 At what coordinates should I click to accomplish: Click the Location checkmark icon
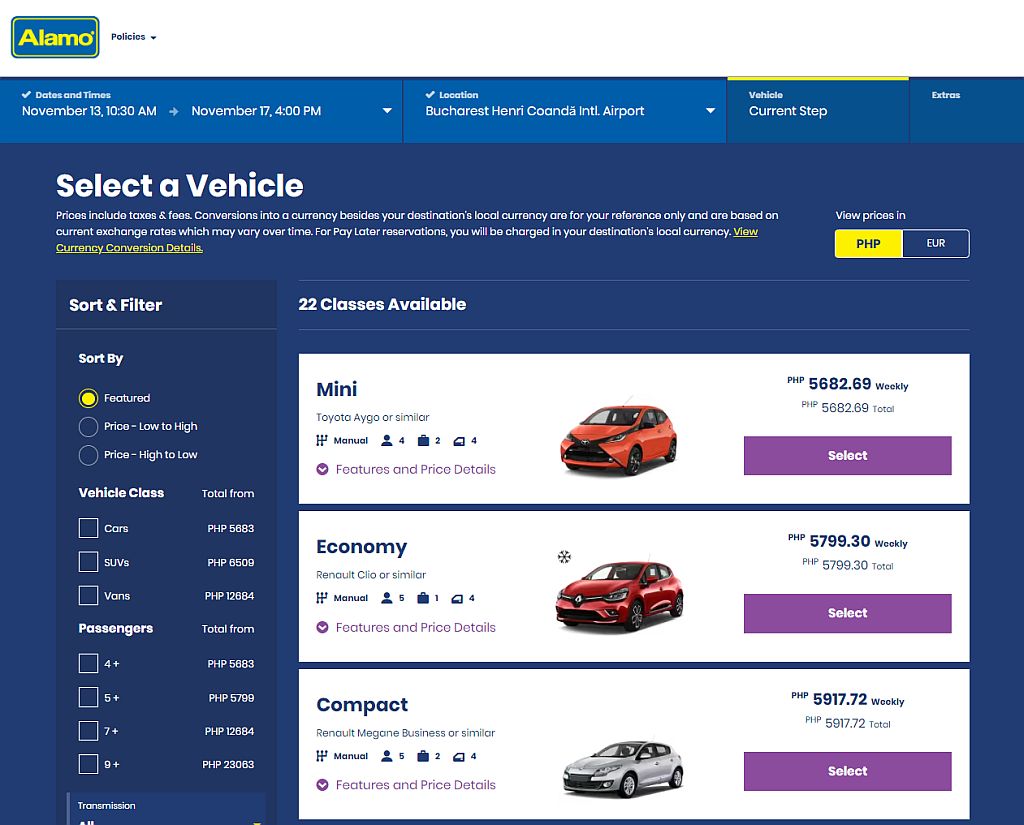pyautogui.click(x=430, y=95)
